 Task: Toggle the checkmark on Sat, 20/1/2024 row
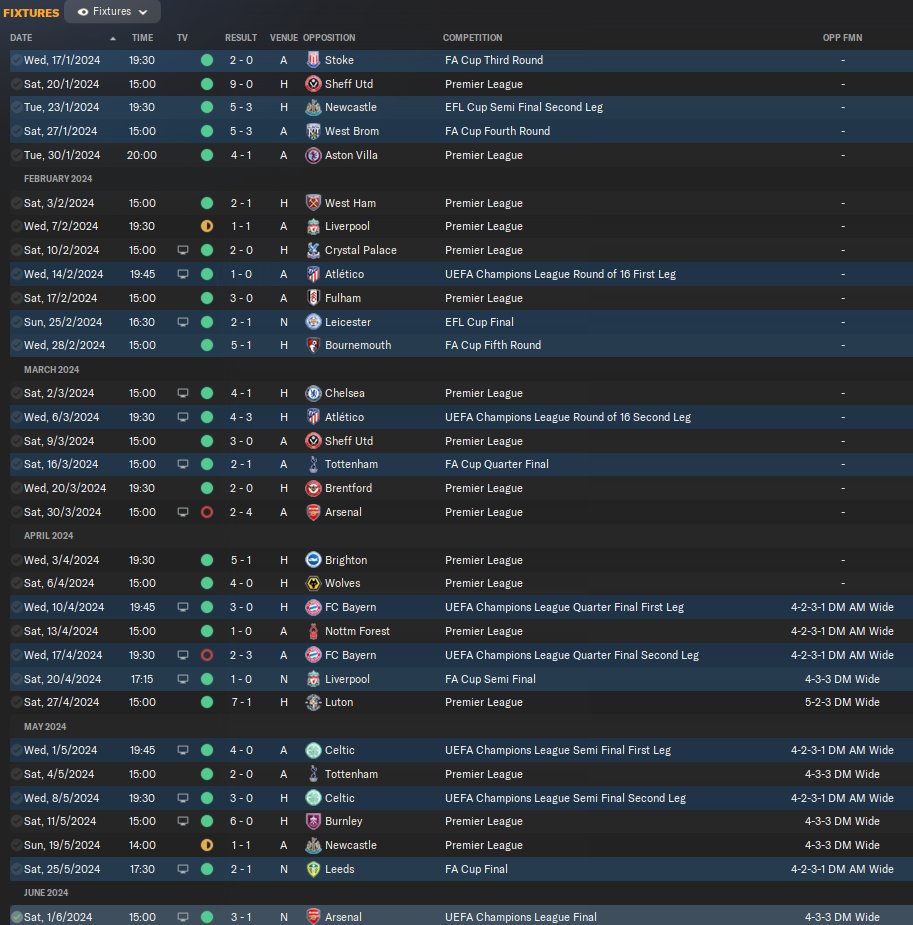[17, 84]
